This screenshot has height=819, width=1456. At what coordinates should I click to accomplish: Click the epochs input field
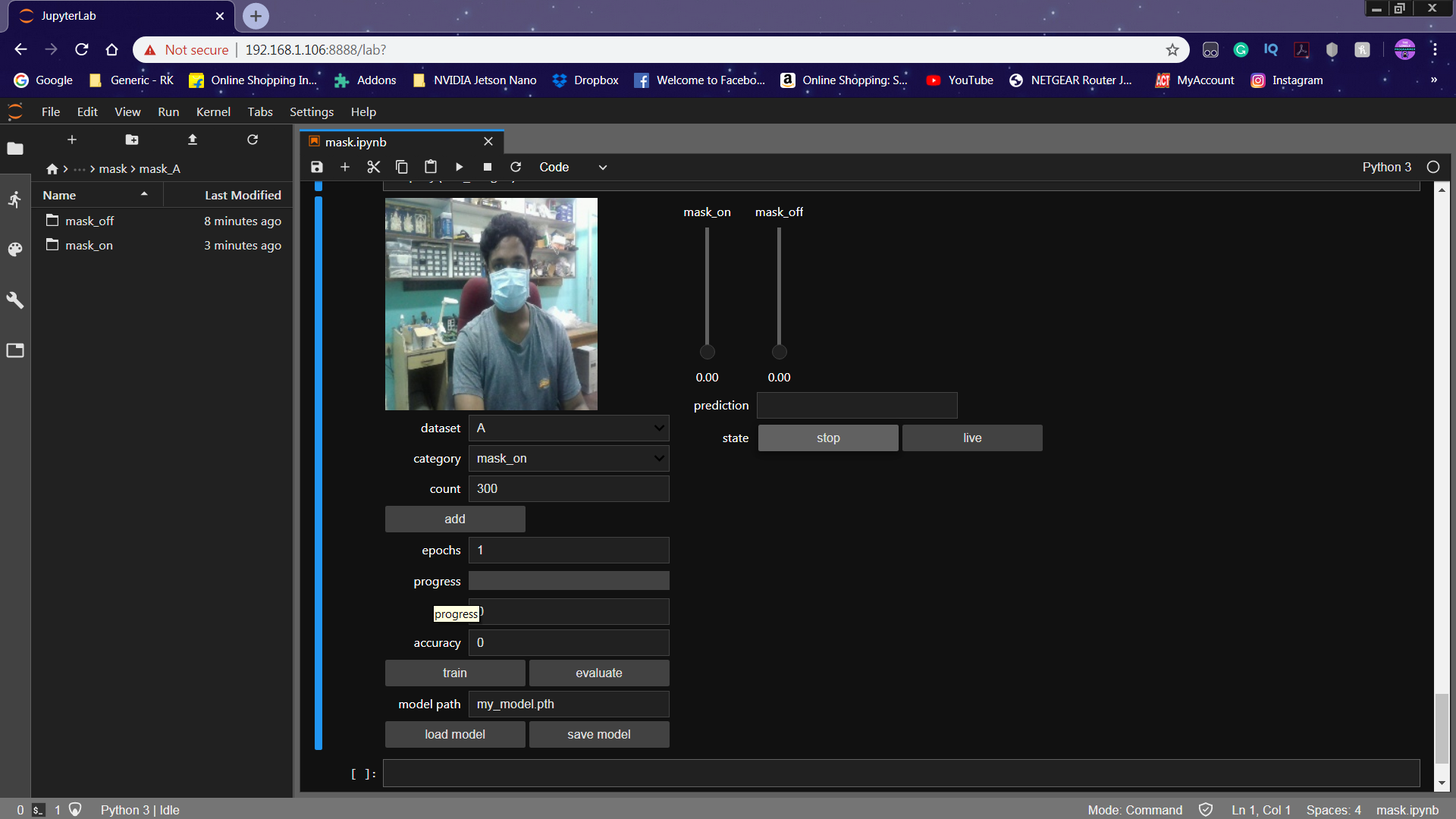(569, 551)
